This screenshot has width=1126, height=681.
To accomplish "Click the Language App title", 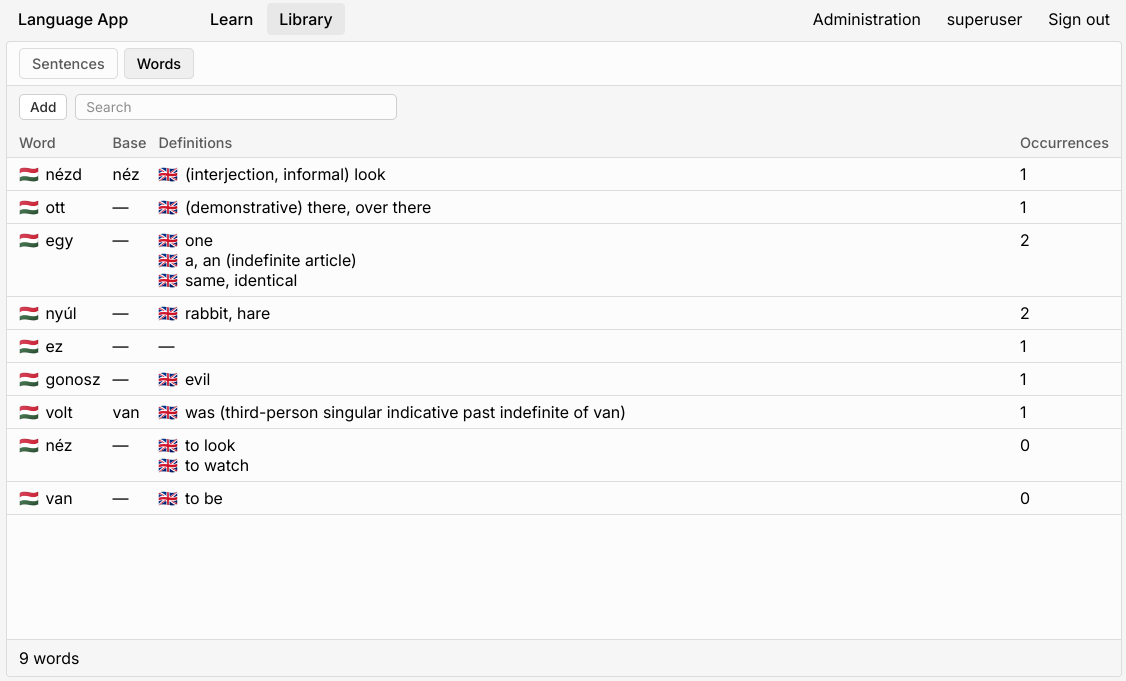I will [x=73, y=19].
